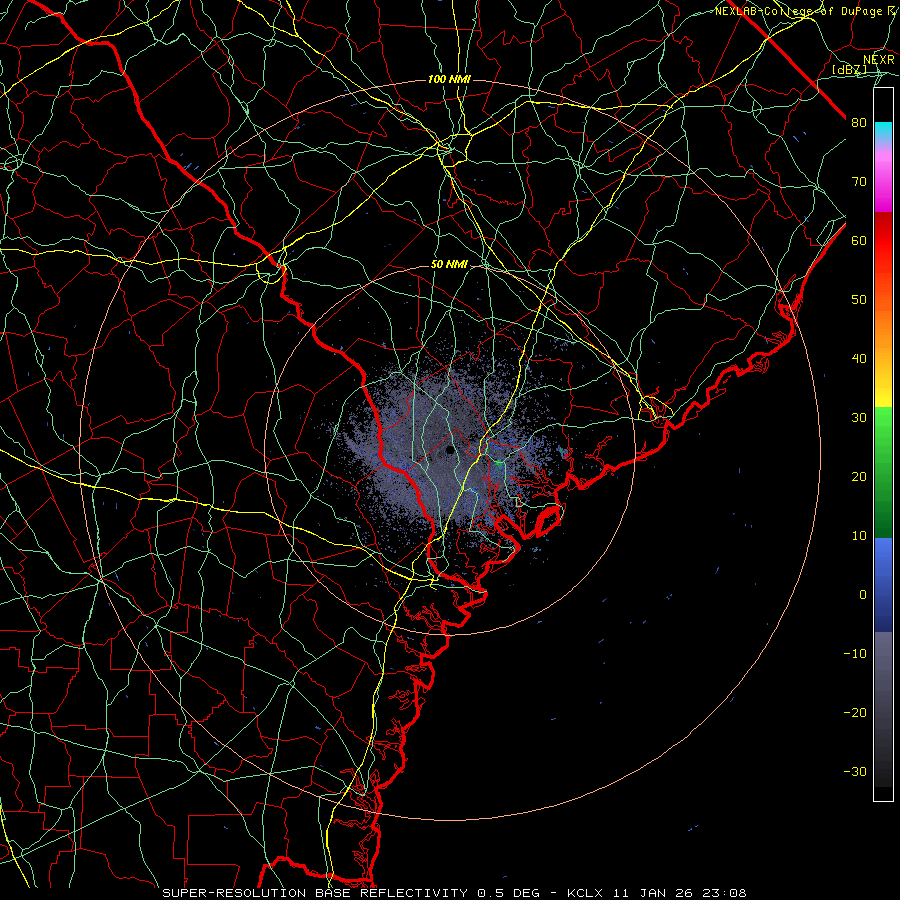Click the NEXR label above the dBZ scale
Viewport: 900px width, 900px height.
(878, 60)
